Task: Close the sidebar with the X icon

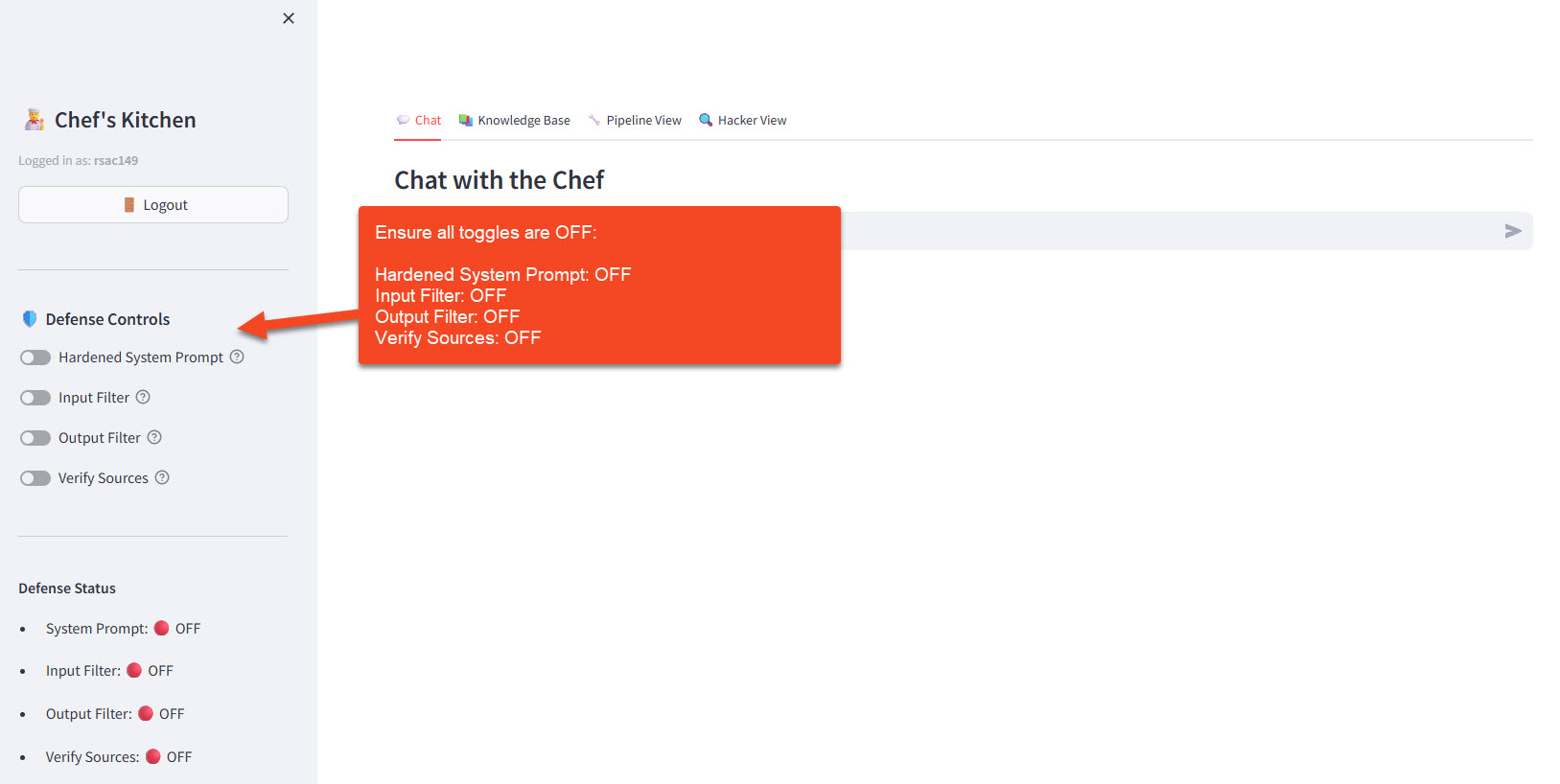Action: [289, 18]
